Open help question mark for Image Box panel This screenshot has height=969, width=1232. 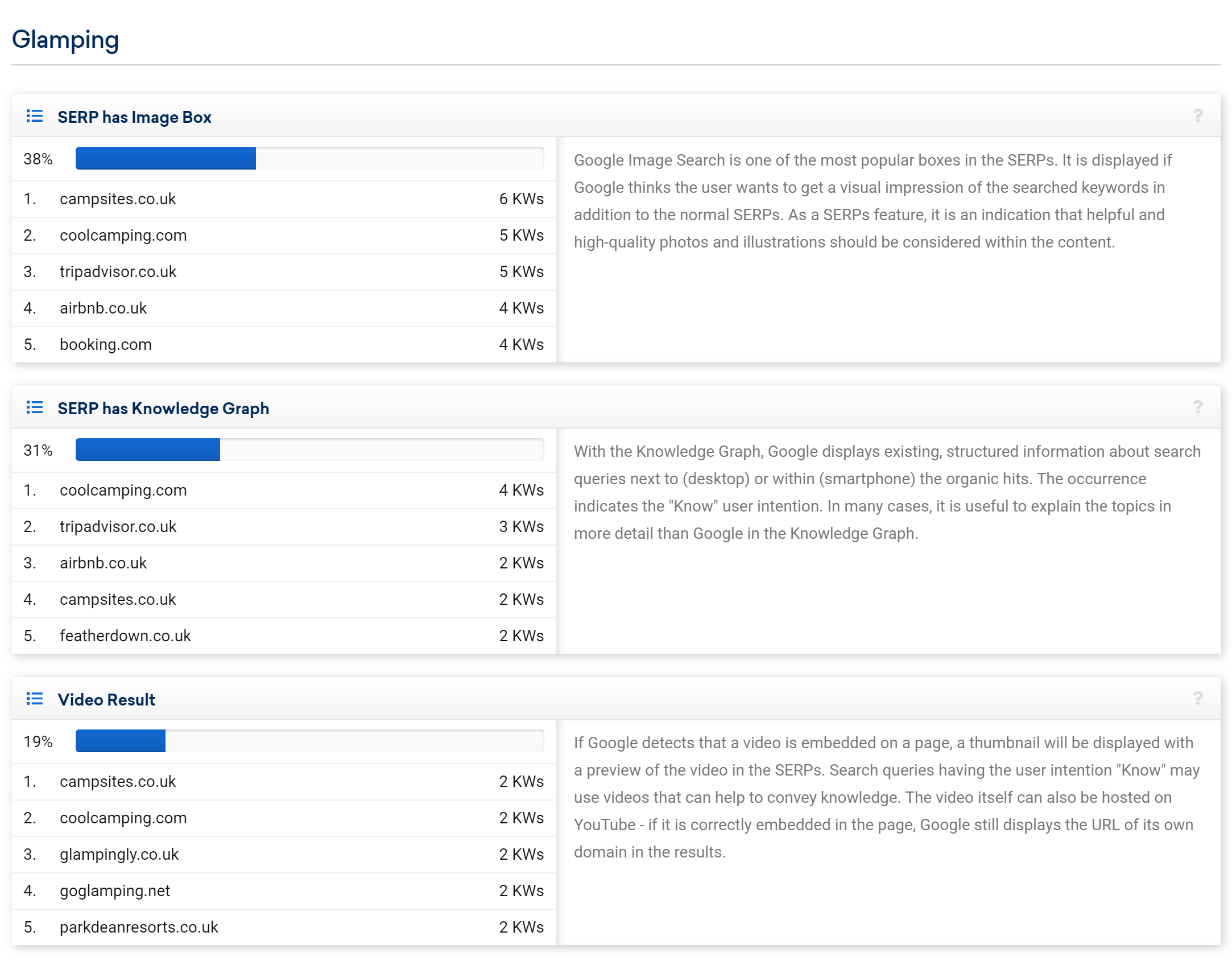click(1197, 116)
